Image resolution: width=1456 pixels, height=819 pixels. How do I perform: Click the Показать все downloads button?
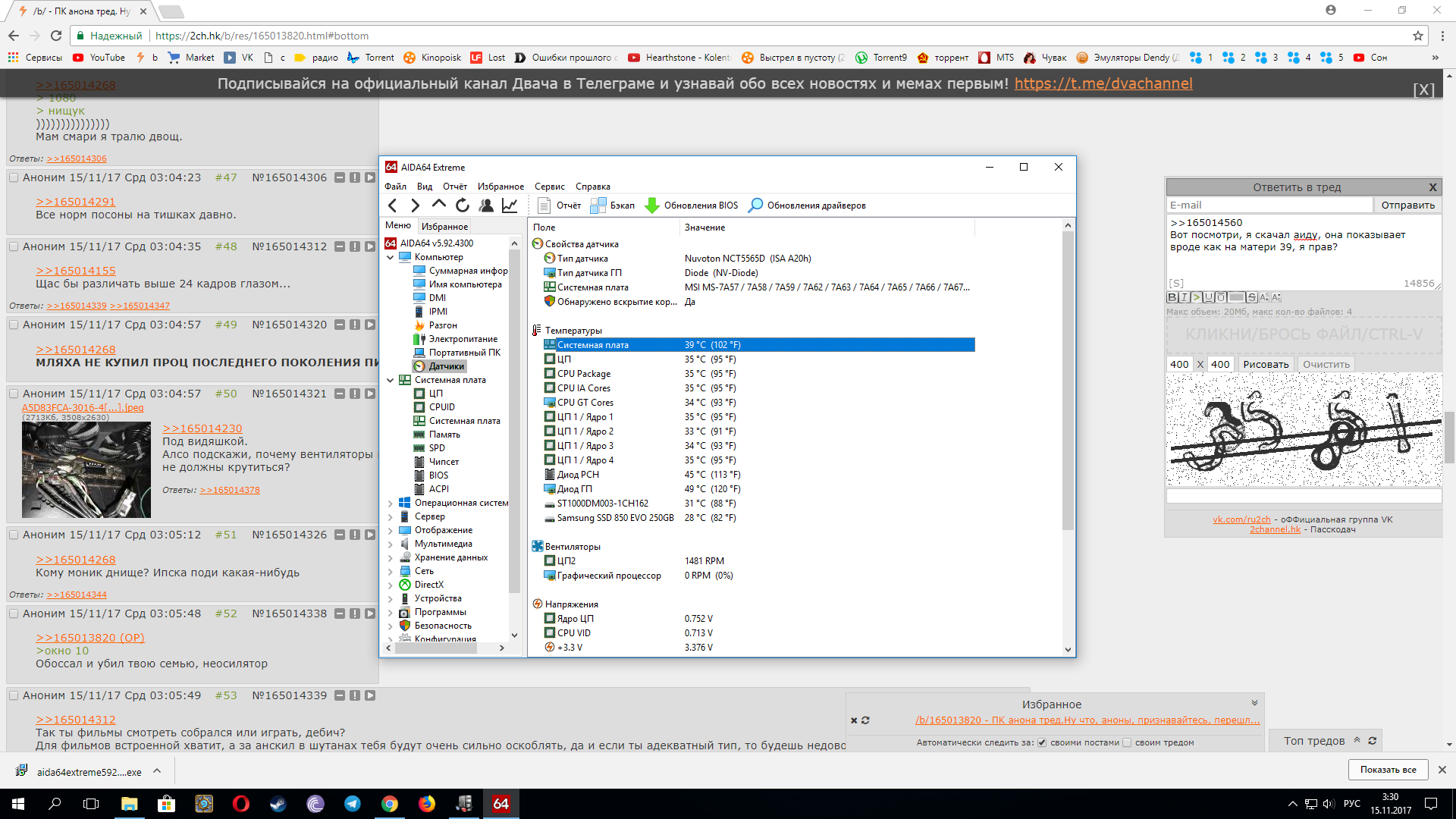(x=1388, y=770)
